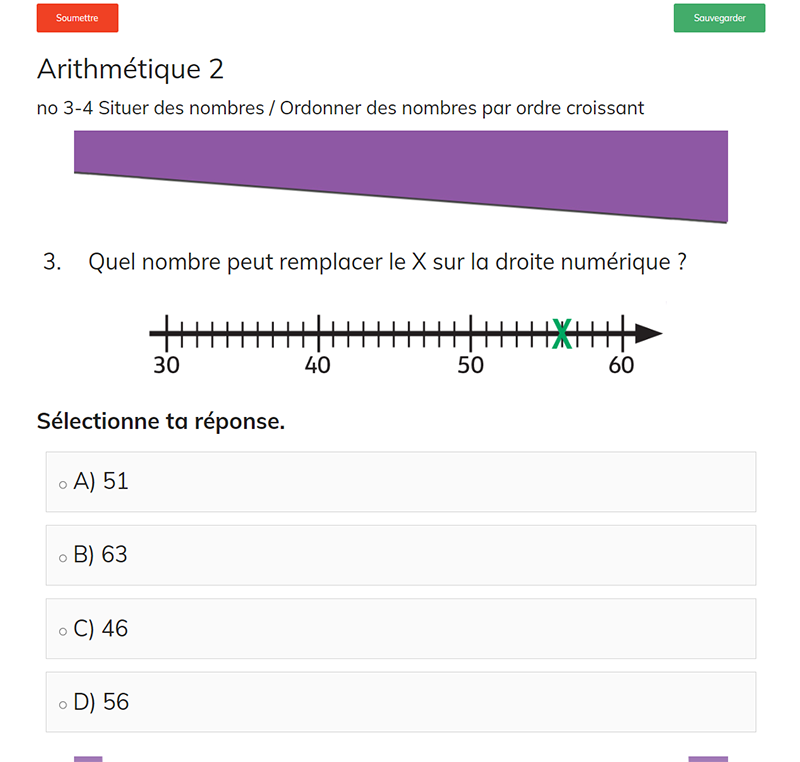Select radio option D) 56

coord(63,705)
